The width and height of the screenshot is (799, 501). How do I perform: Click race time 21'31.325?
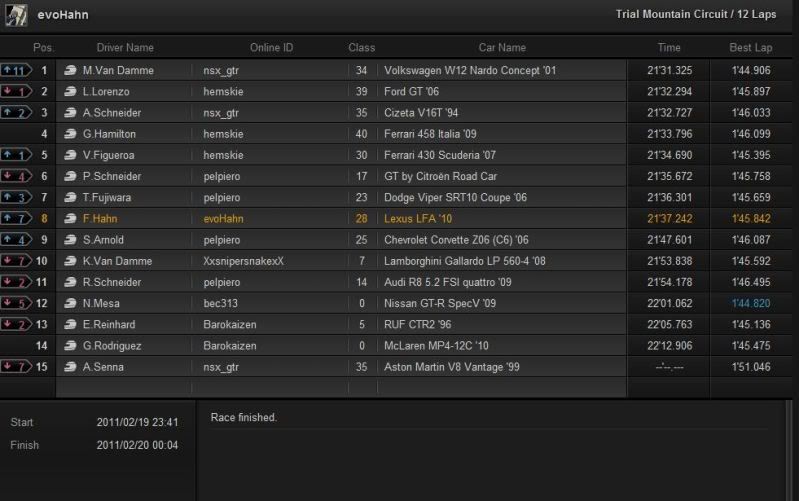669,70
